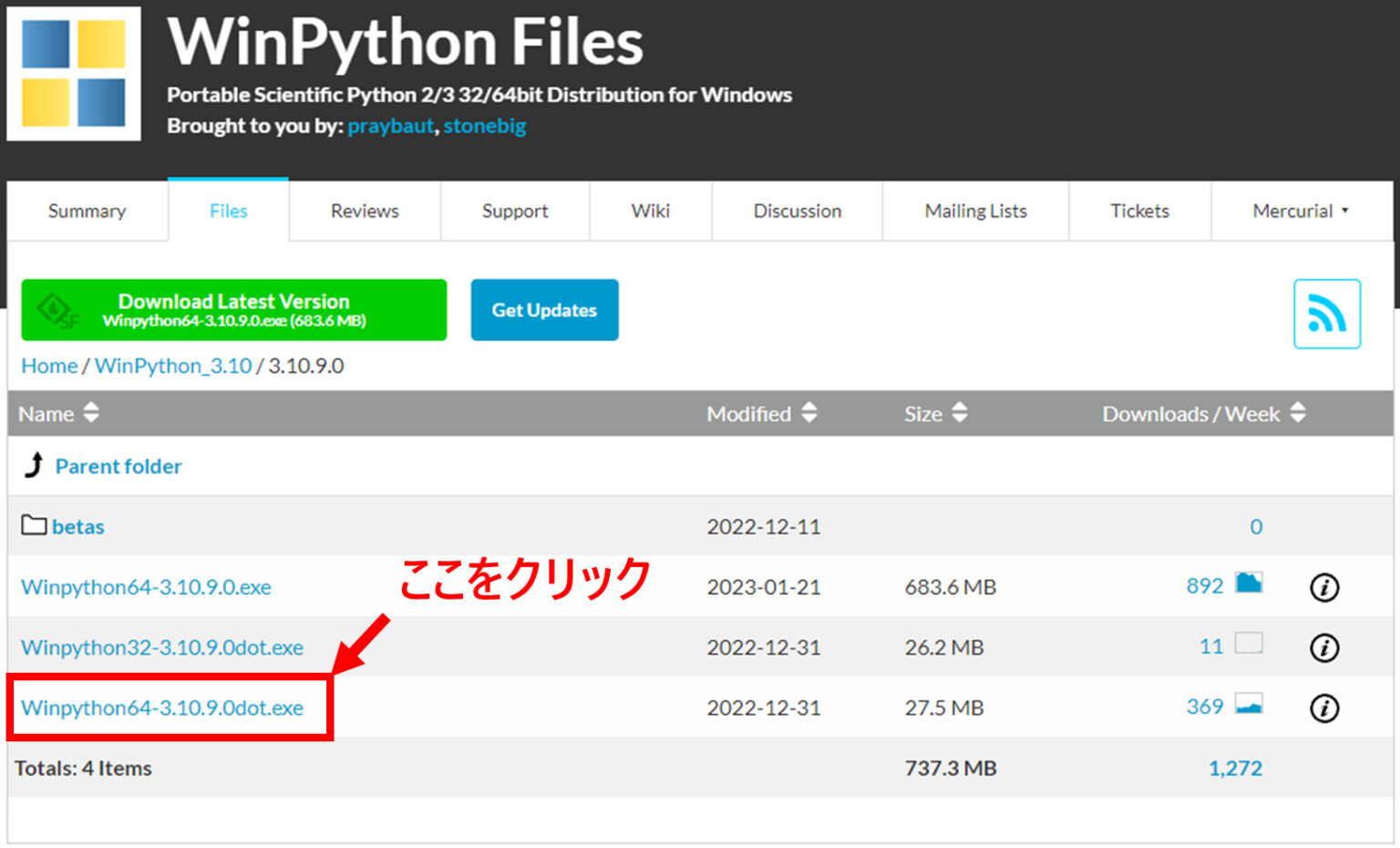The image size is (1400, 848).
Task: Switch to the Summary tab
Action: pyautogui.click(x=87, y=211)
